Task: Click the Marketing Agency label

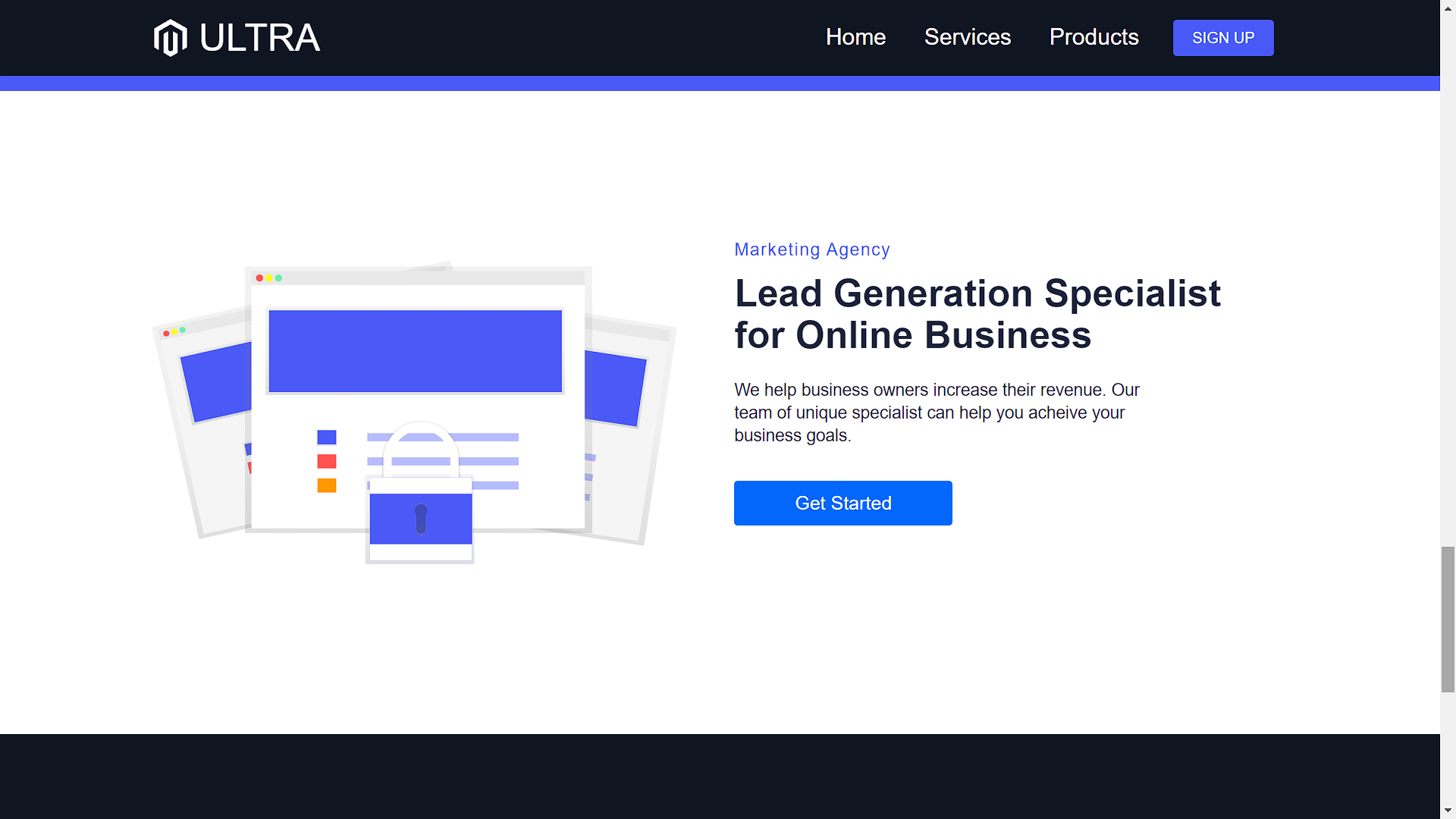Action: (x=812, y=249)
